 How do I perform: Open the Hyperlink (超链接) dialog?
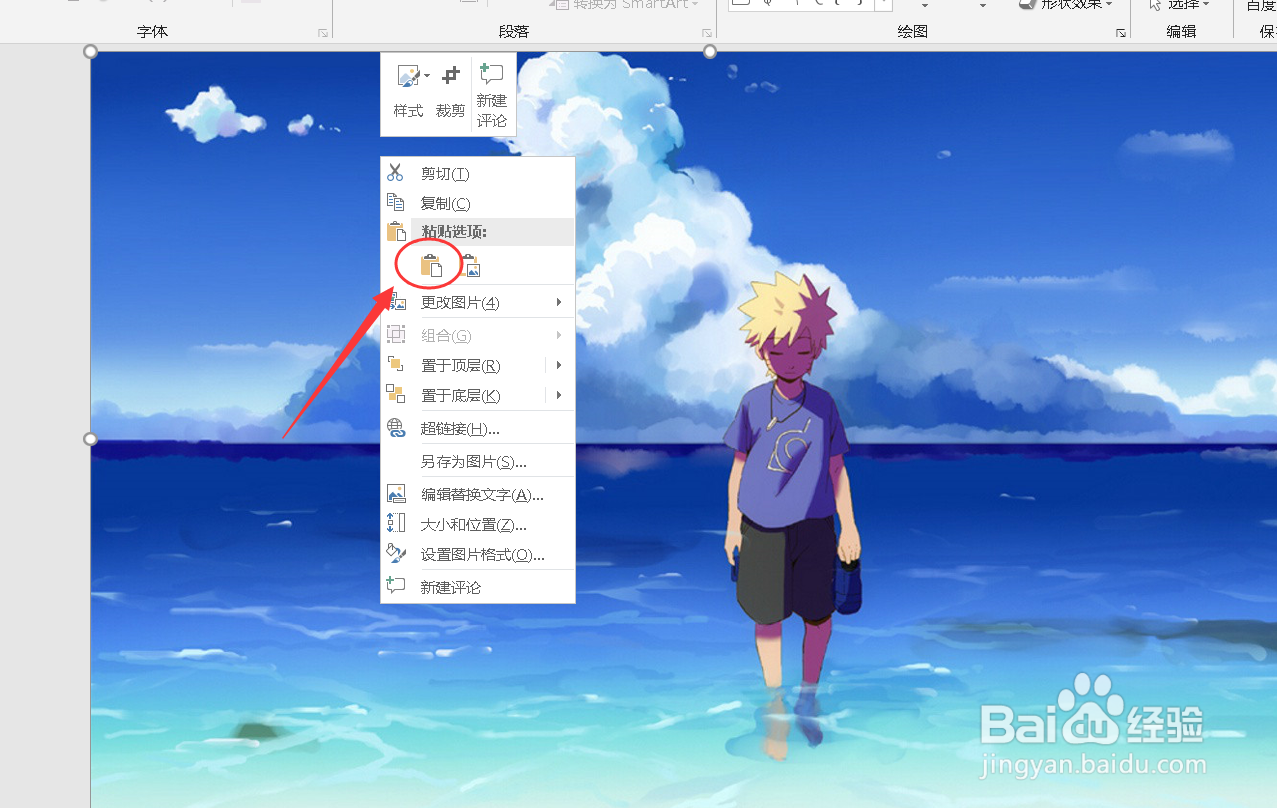[477, 429]
